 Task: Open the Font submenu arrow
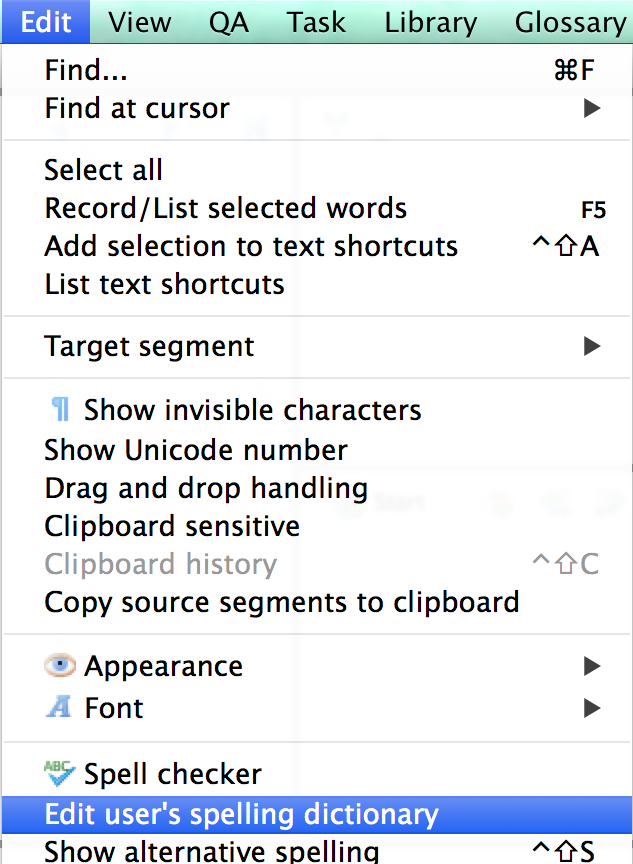click(592, 708)
